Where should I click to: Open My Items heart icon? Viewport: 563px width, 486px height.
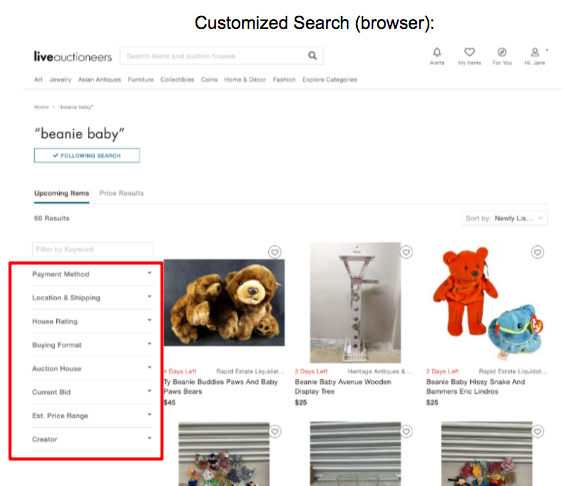point(469,52)
